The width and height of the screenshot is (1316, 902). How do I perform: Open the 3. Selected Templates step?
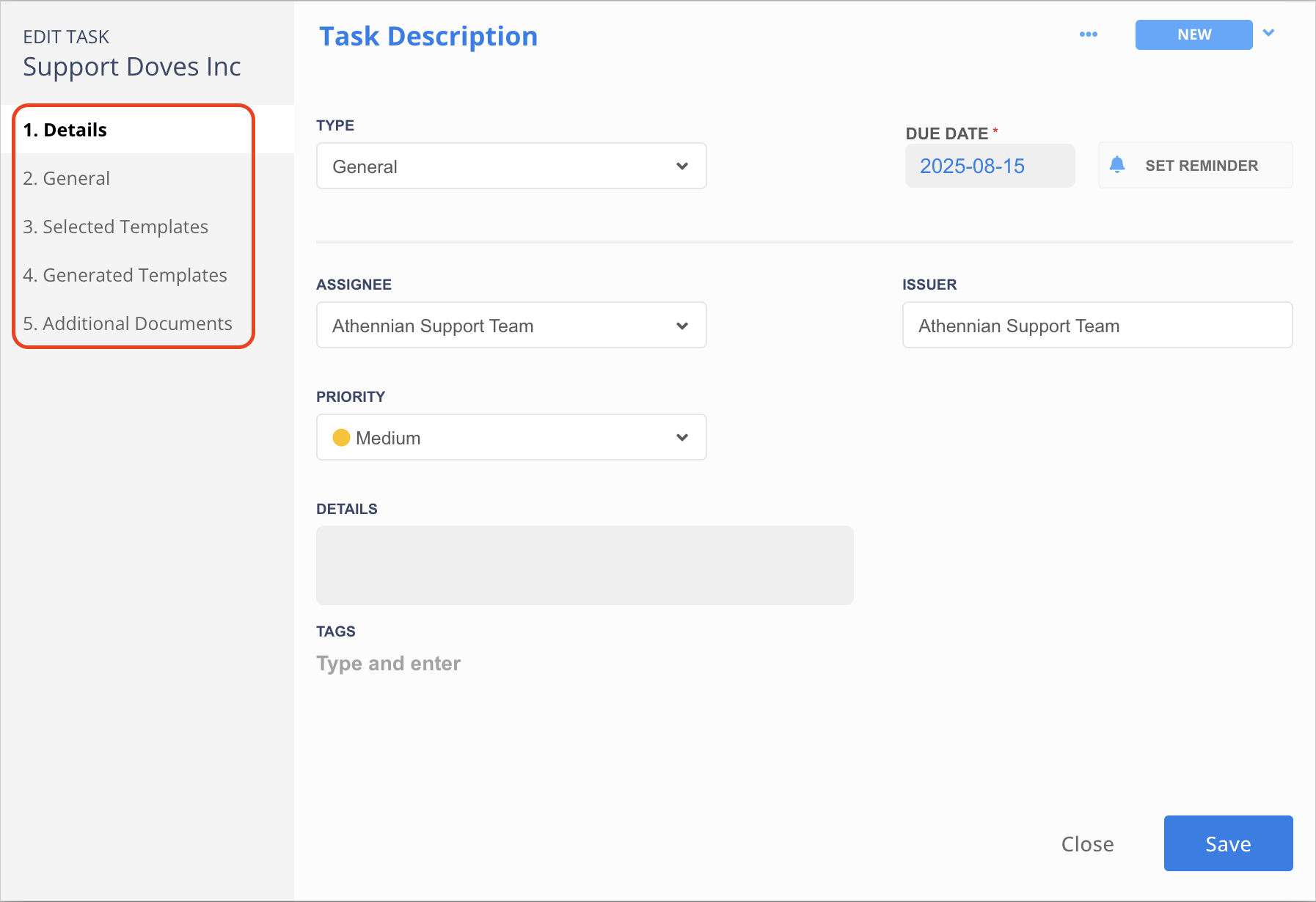(x=116, y=227)
